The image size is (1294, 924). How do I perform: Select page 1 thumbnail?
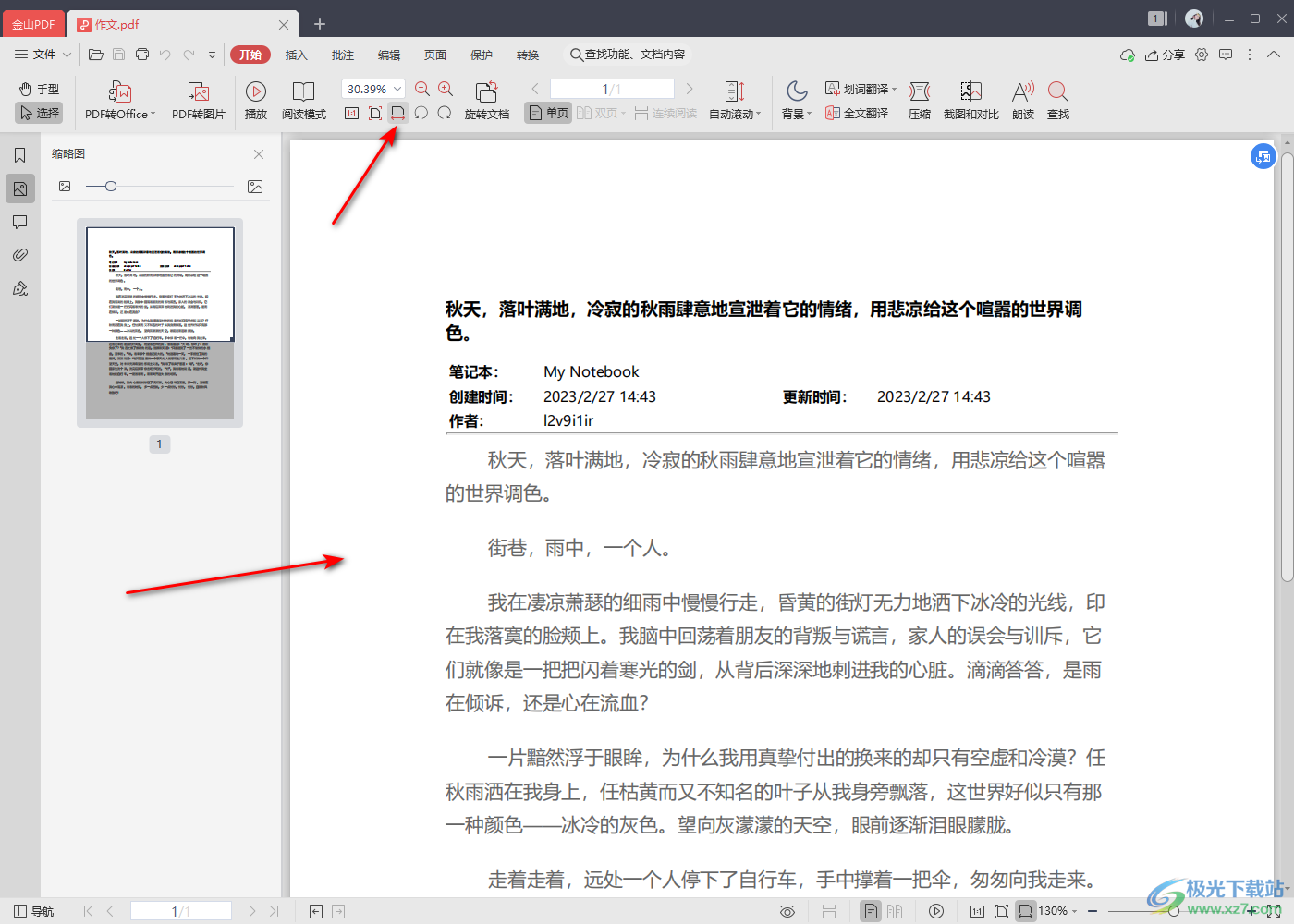click(x=160, y=322)
